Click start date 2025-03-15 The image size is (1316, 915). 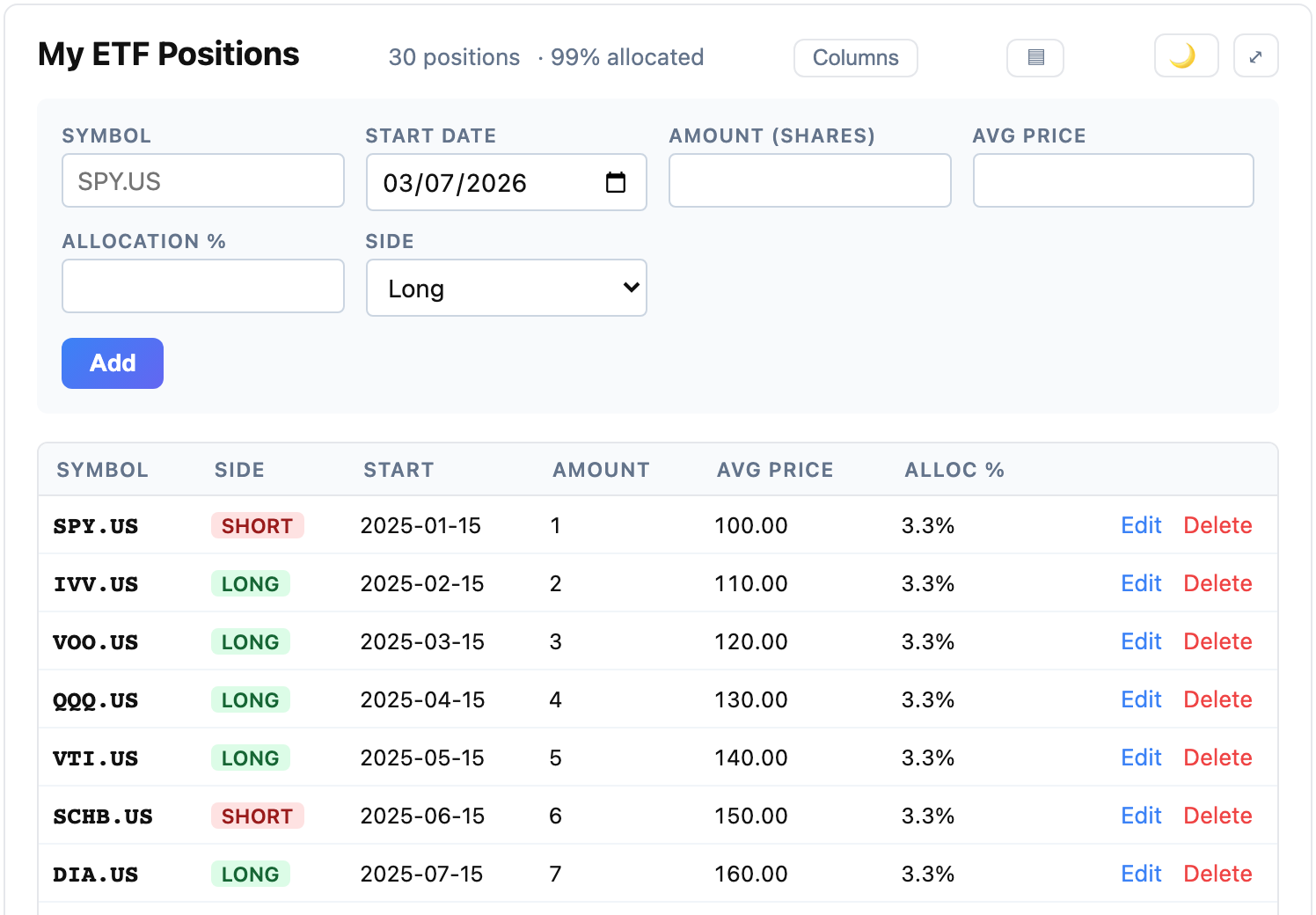pos(422,641)
